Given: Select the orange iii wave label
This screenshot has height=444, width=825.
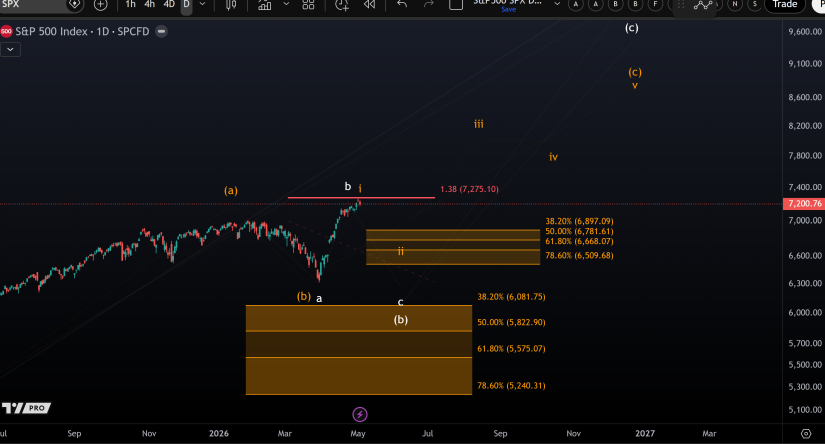Looking at the screenshot, I should tap(478, 124).
